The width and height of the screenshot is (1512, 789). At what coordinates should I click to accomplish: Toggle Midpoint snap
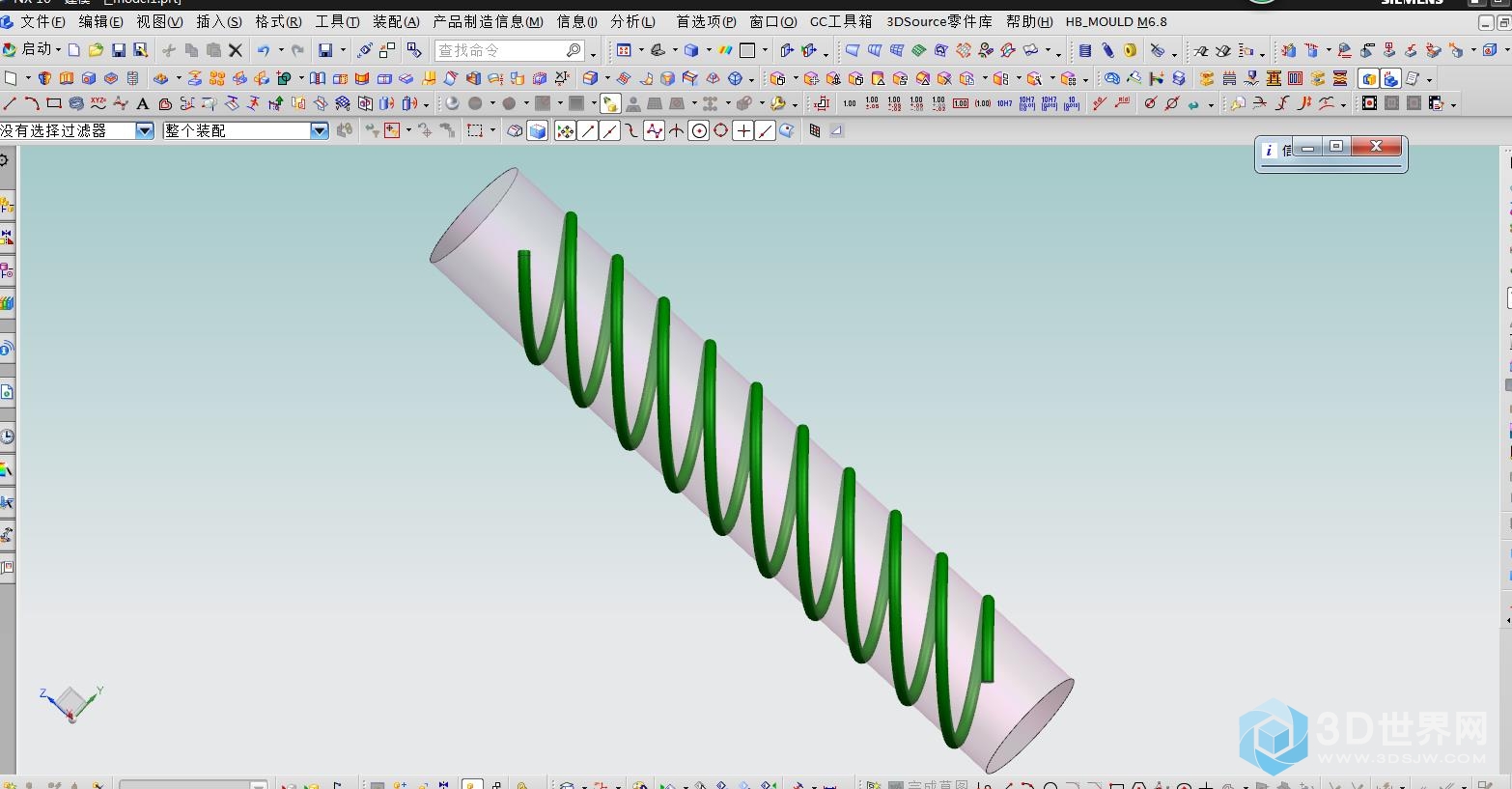point(609,130)
